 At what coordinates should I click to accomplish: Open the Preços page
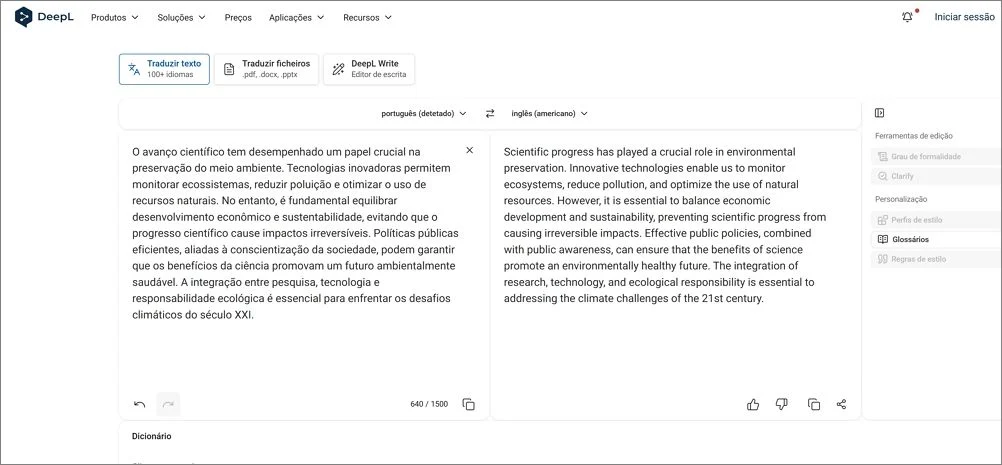coord(238,17)
